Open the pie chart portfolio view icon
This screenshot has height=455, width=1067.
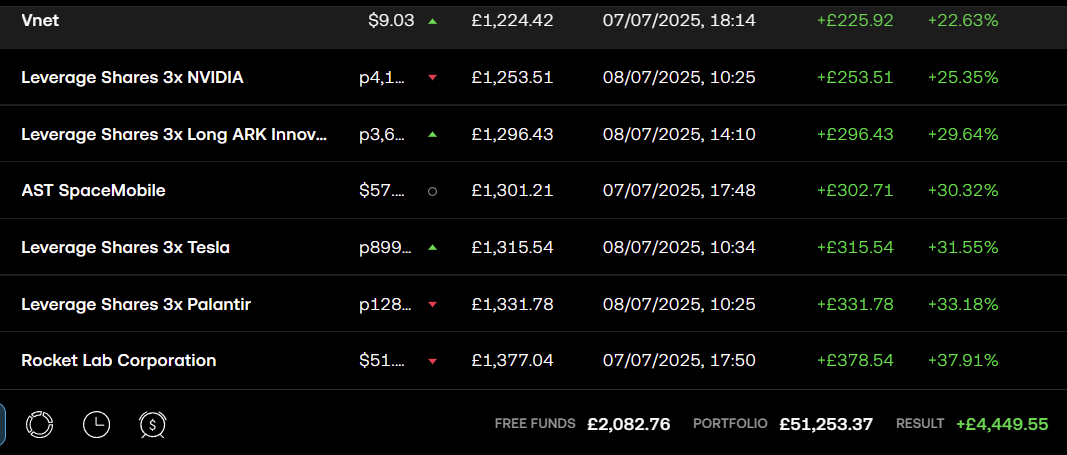pos(39,424)
